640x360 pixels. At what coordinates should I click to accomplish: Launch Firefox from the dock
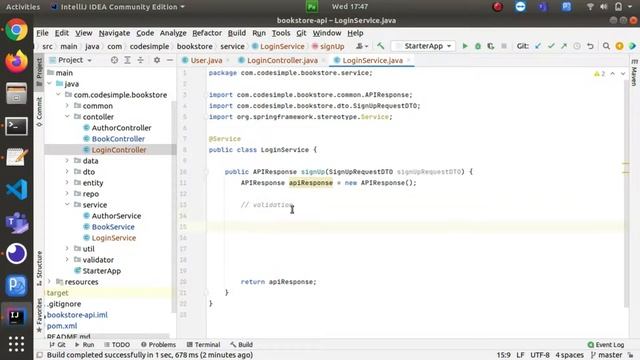(16, 61)
